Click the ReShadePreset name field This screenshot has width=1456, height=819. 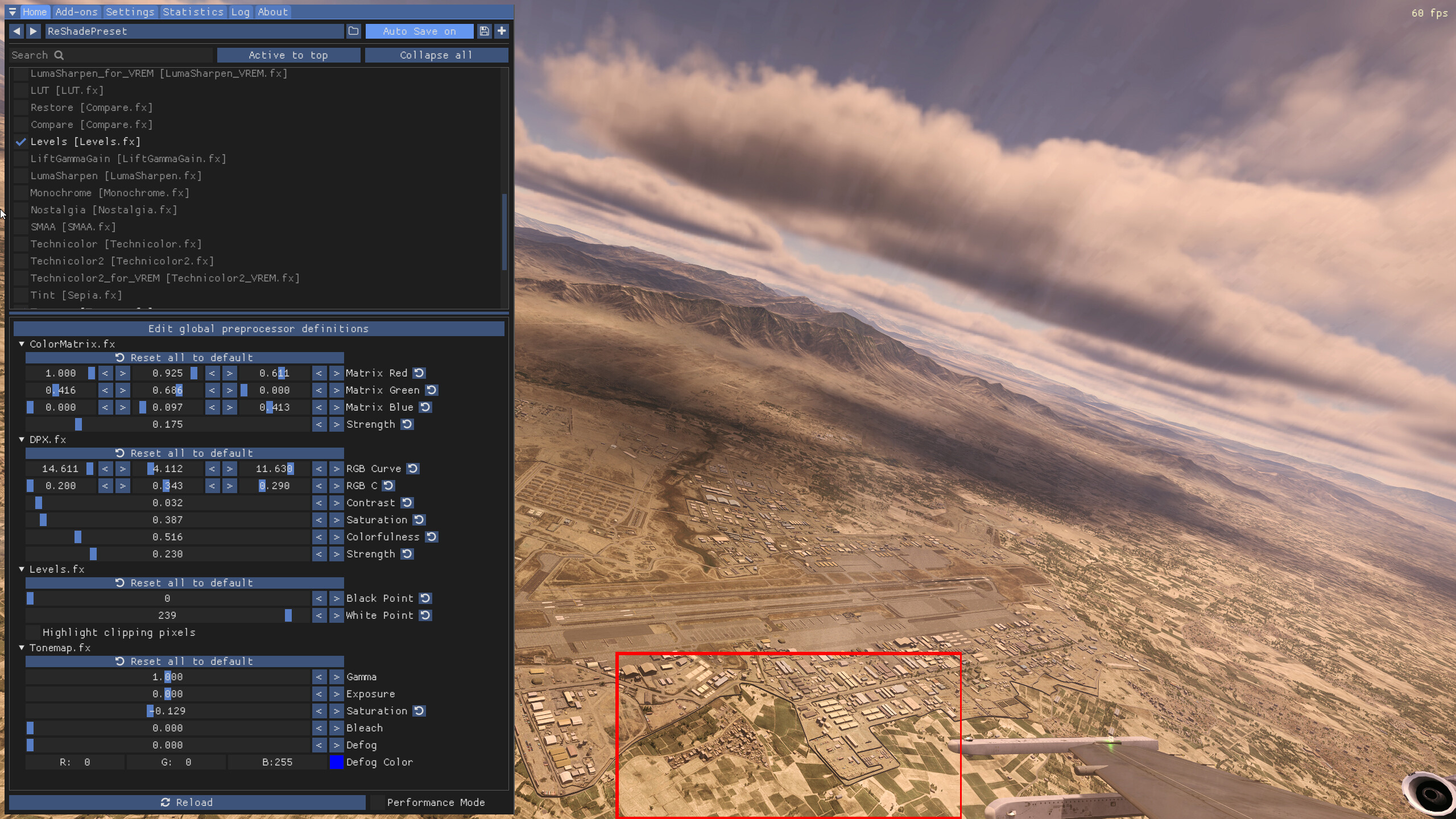click(x=194, y=31)
